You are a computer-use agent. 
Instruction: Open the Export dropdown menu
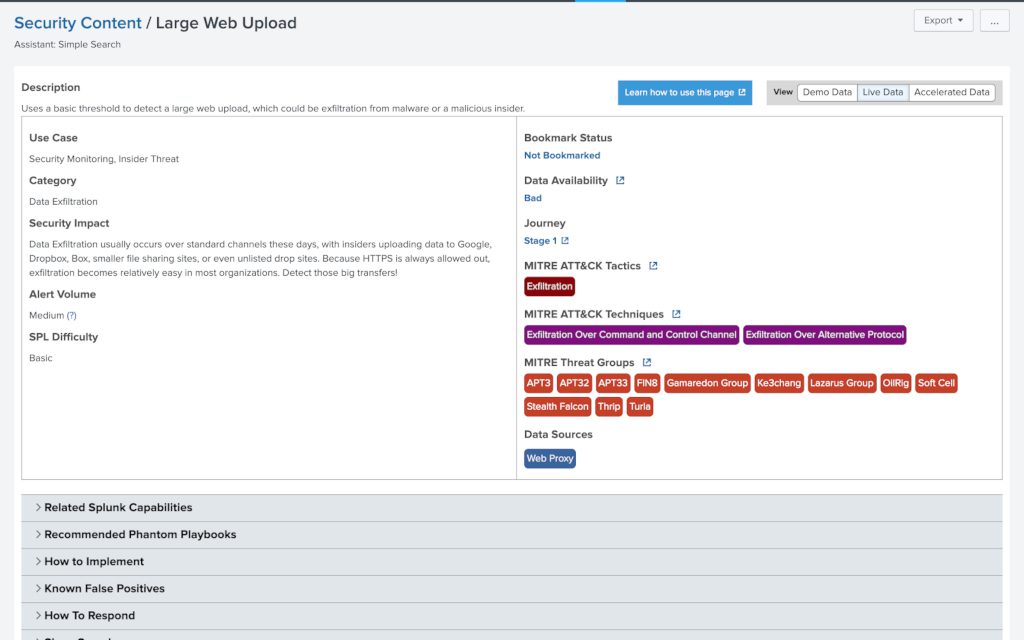943,20
